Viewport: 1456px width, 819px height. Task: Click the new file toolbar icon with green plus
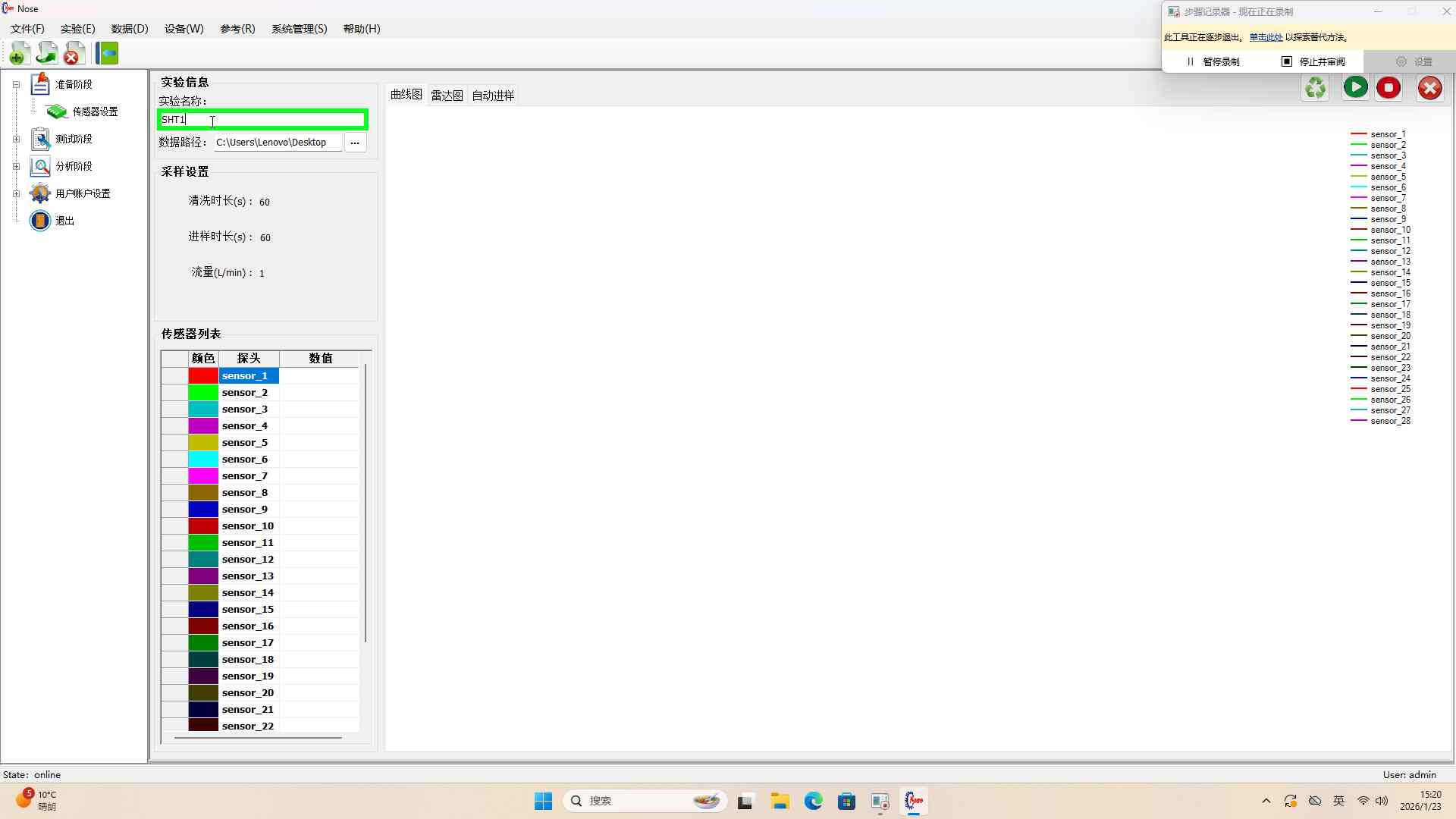point(19,54)
